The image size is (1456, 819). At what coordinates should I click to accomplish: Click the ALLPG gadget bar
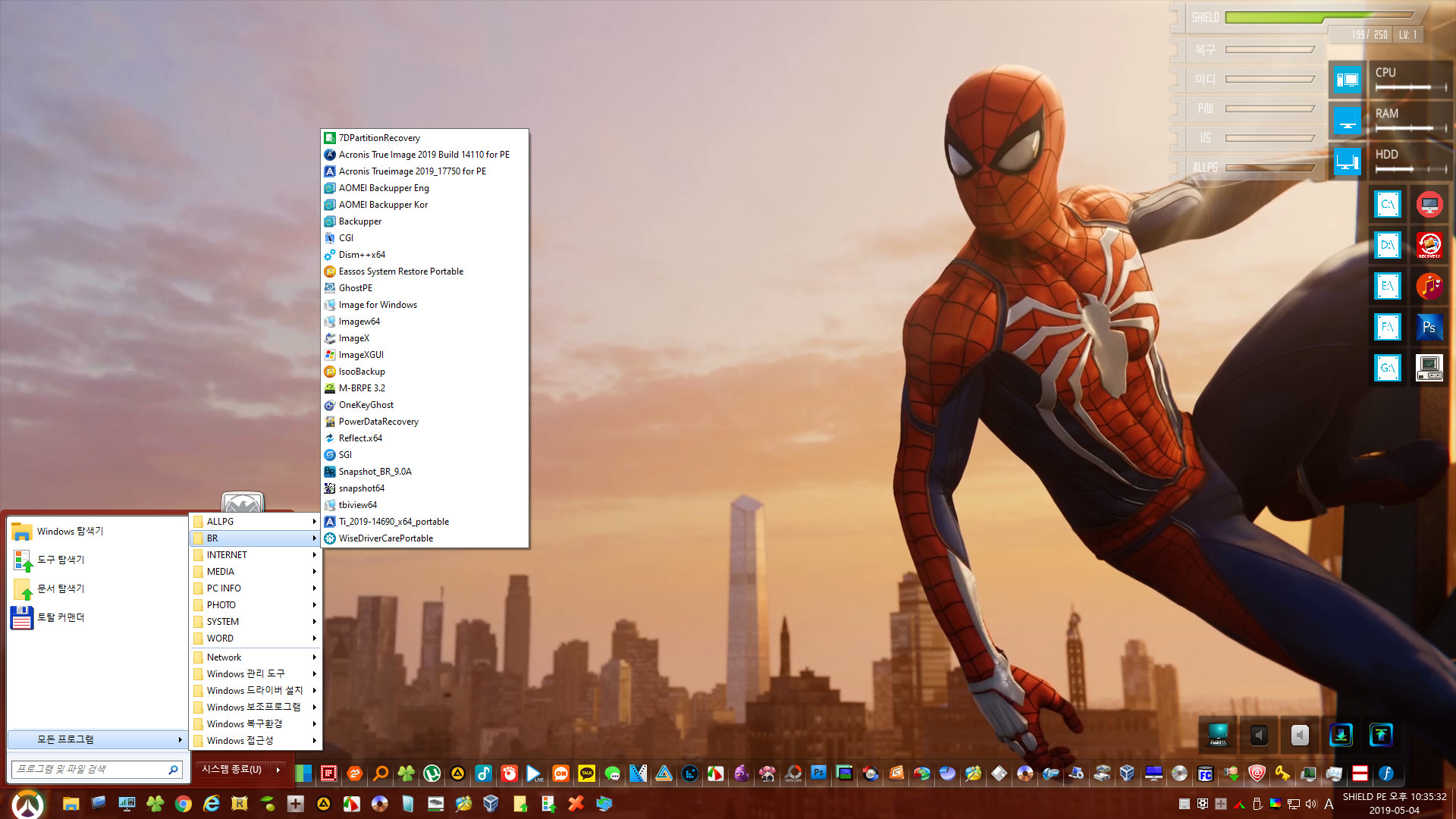1269,168
